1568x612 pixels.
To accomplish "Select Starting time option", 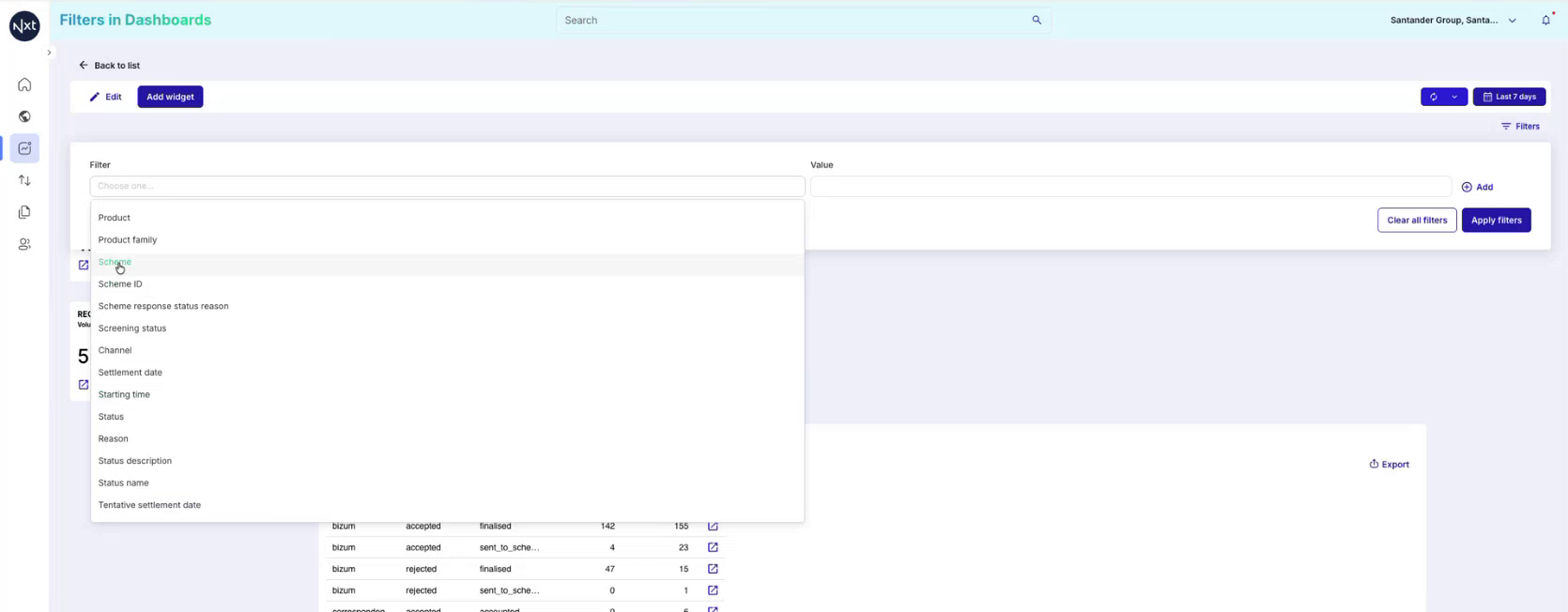I will [447, 394].
